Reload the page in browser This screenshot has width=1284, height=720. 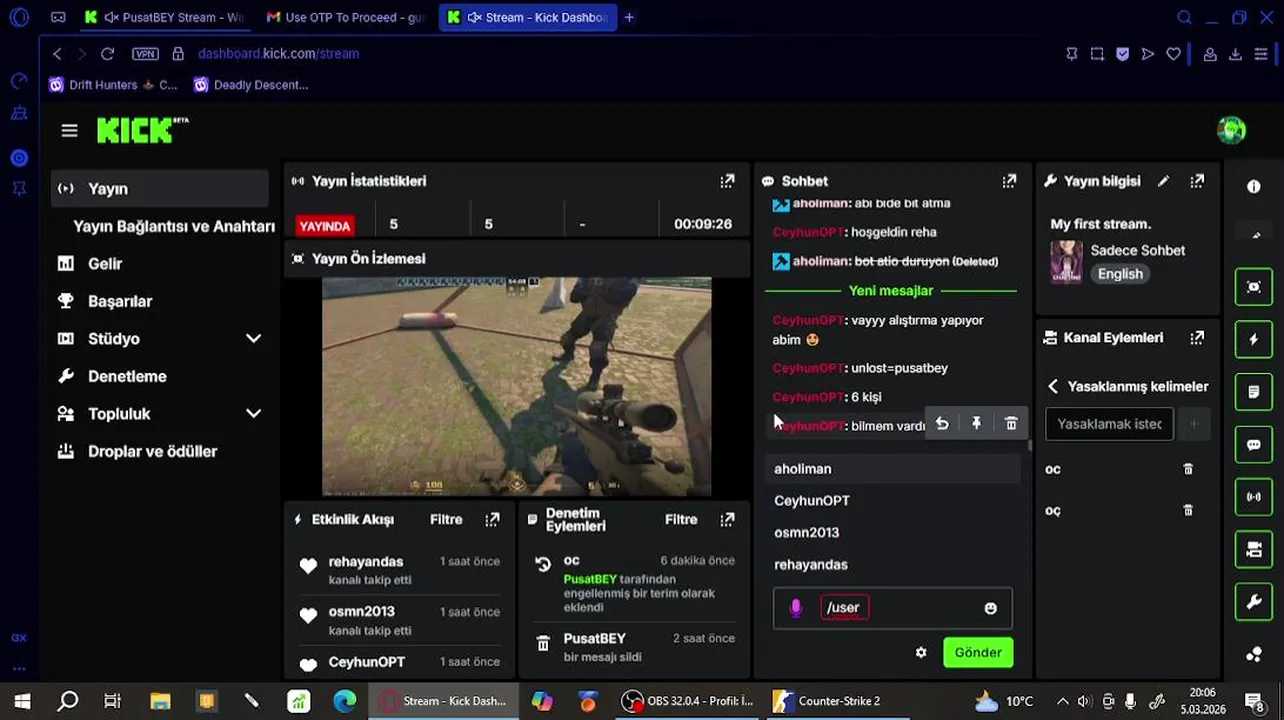pyautogui.click(x=108, y=54)
